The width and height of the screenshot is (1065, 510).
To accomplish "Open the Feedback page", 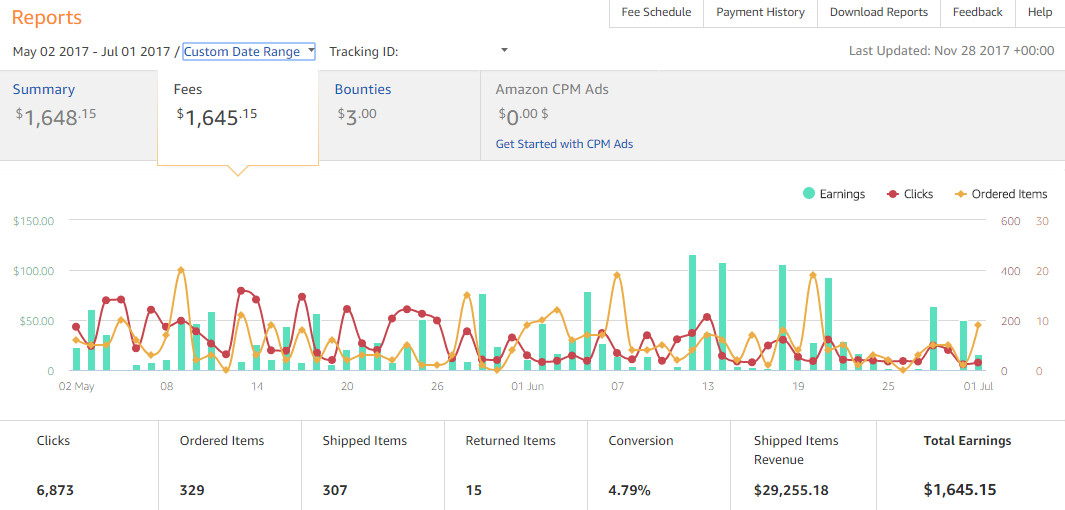I will (x=977, y=12).
